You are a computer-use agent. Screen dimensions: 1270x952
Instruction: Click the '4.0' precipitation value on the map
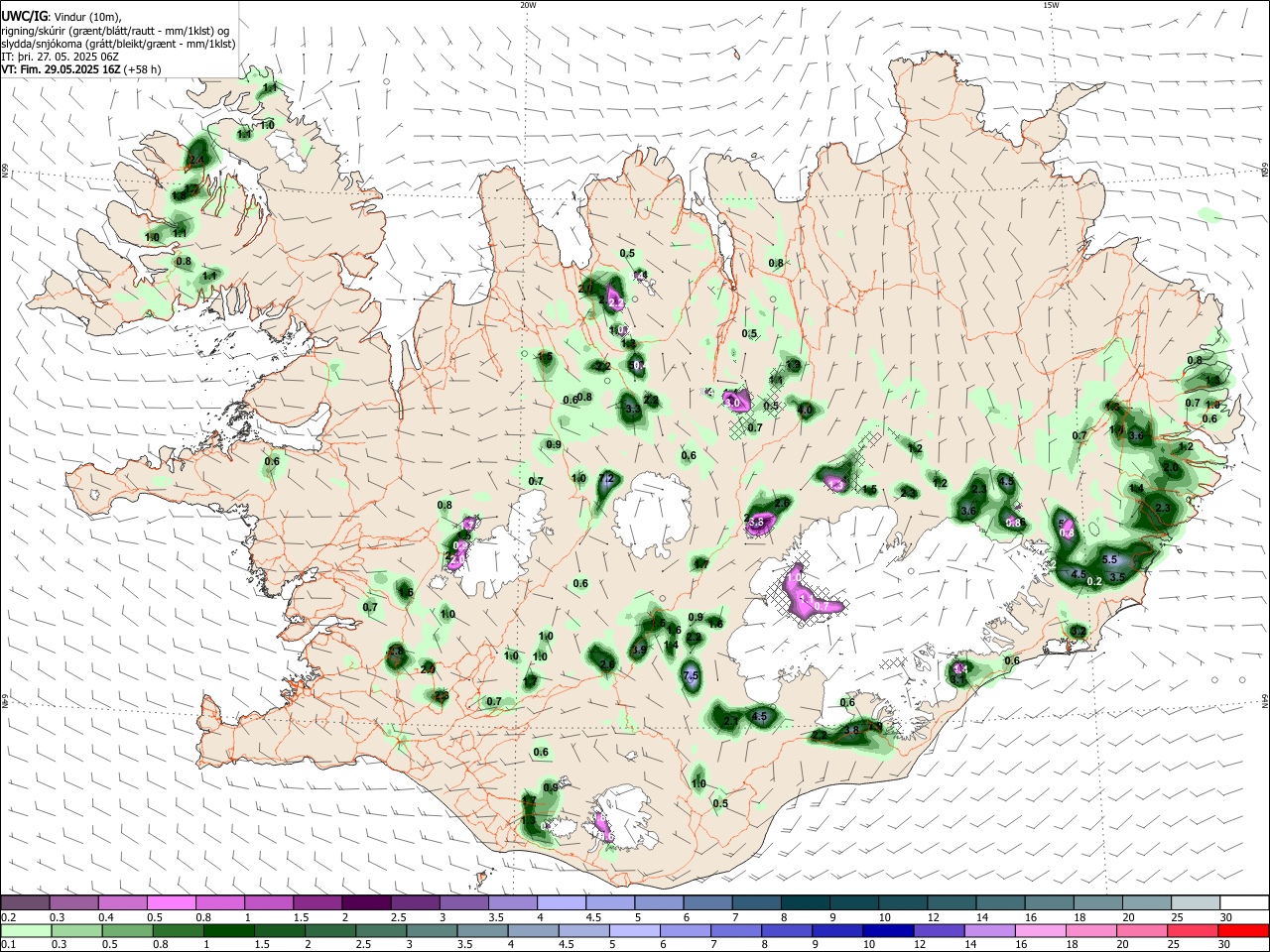coord(805,410)
